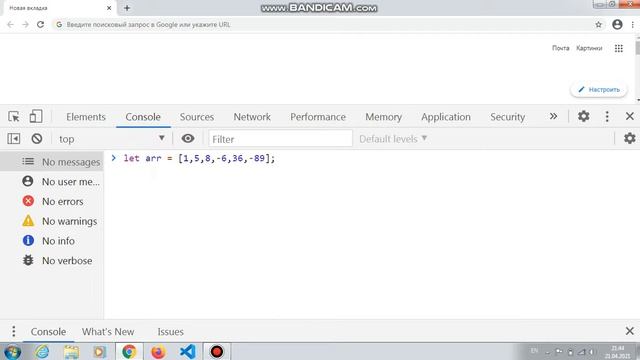Switch to the Performance tab
This screenshot has height=360, width=640.
(318, 117)
